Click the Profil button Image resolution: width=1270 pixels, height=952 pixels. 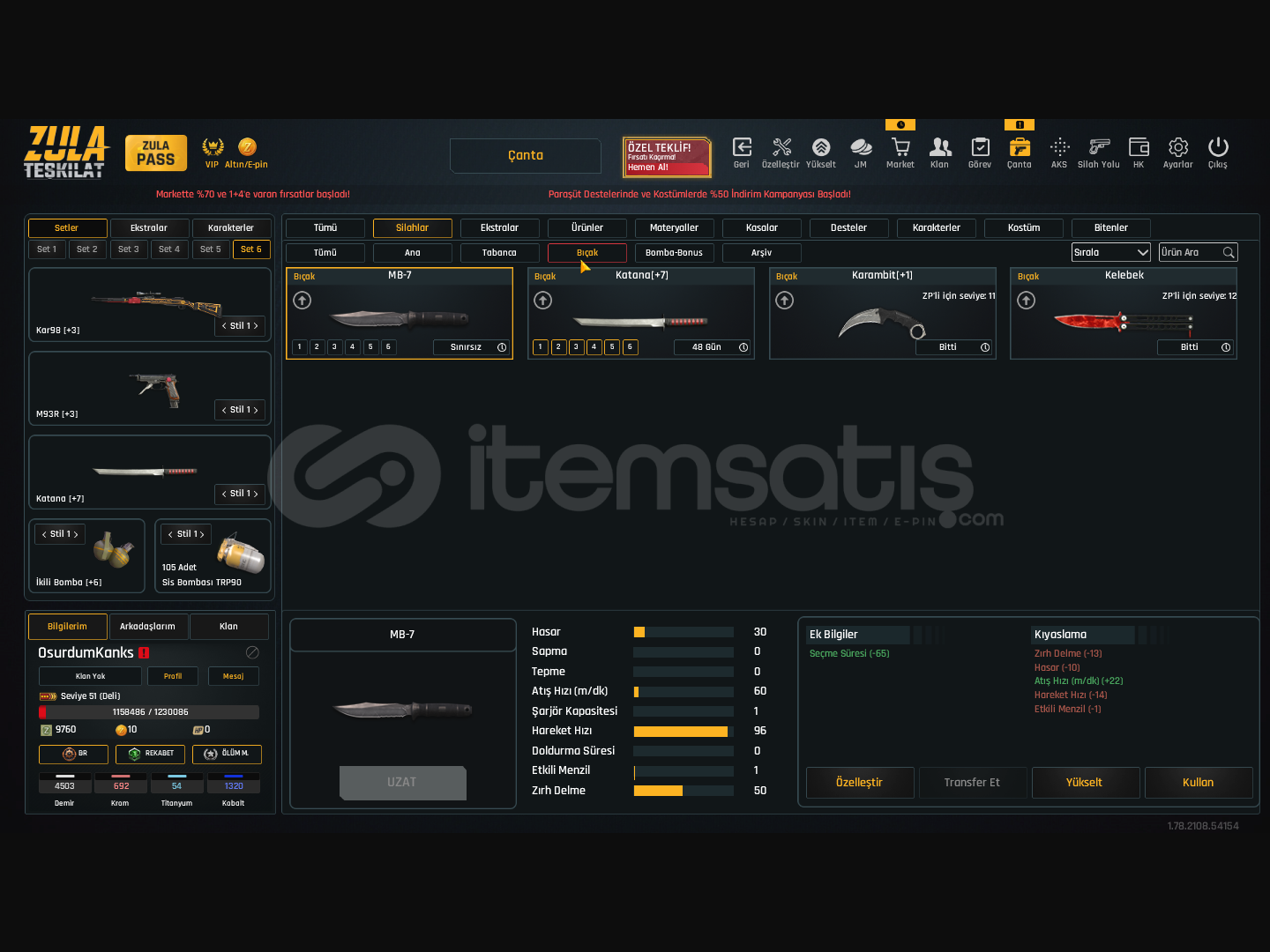173,676
